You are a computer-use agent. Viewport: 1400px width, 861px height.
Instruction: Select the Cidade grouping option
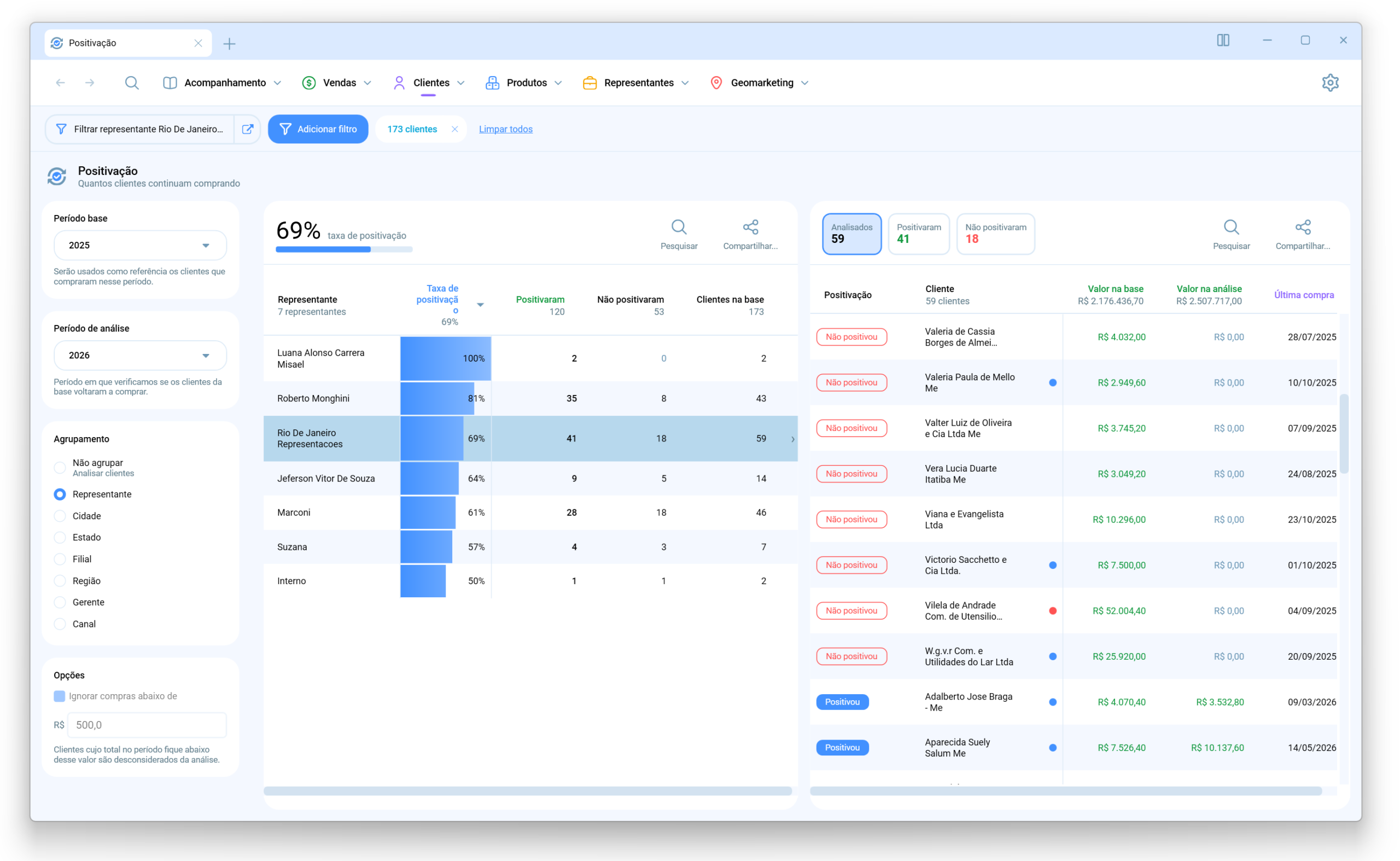tap(85, 516)
